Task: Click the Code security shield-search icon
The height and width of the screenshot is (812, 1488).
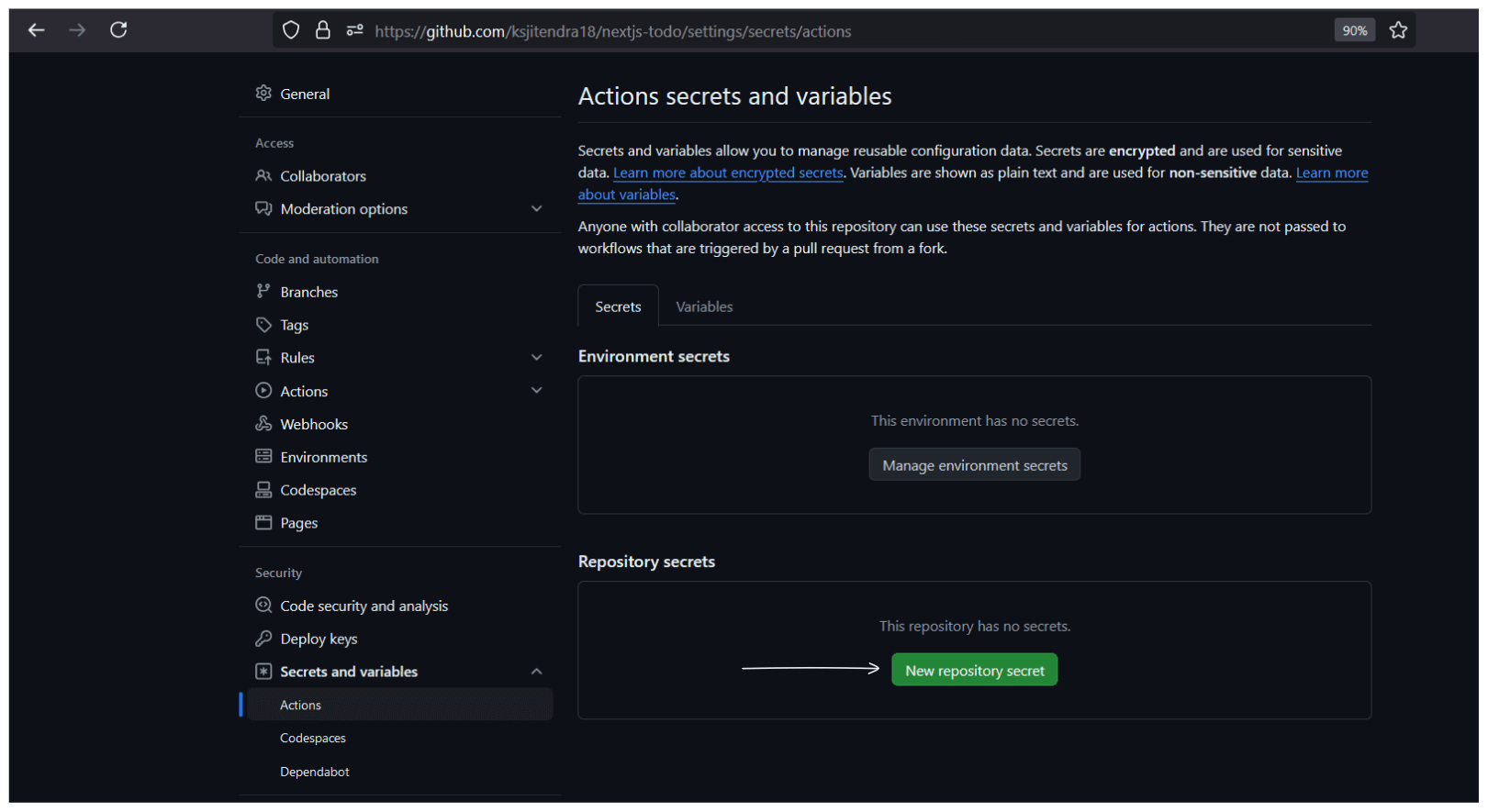Action: tap(263, 605)
